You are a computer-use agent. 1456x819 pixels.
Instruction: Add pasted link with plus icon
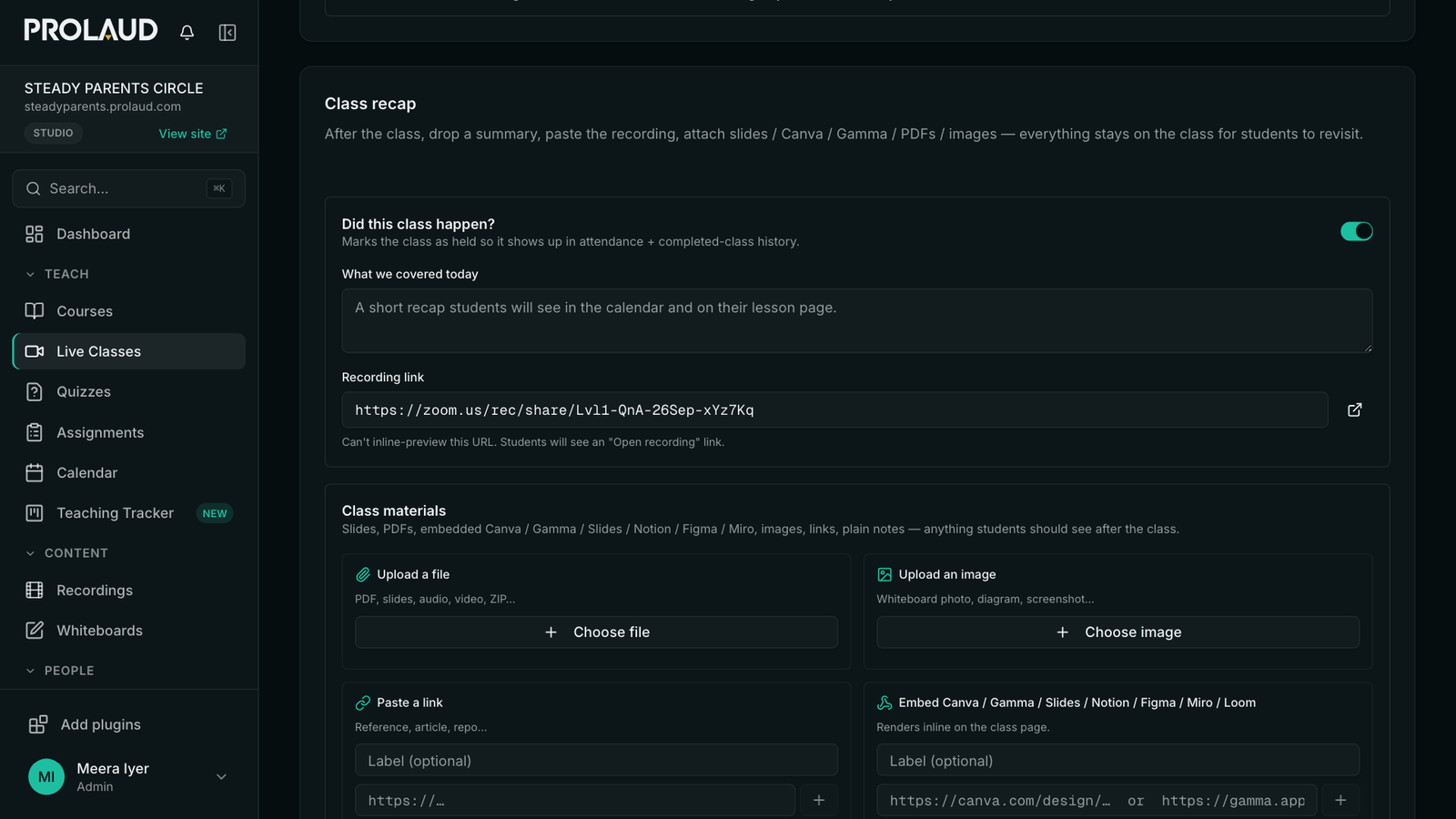pyautogui.click(x=819, y=800)
